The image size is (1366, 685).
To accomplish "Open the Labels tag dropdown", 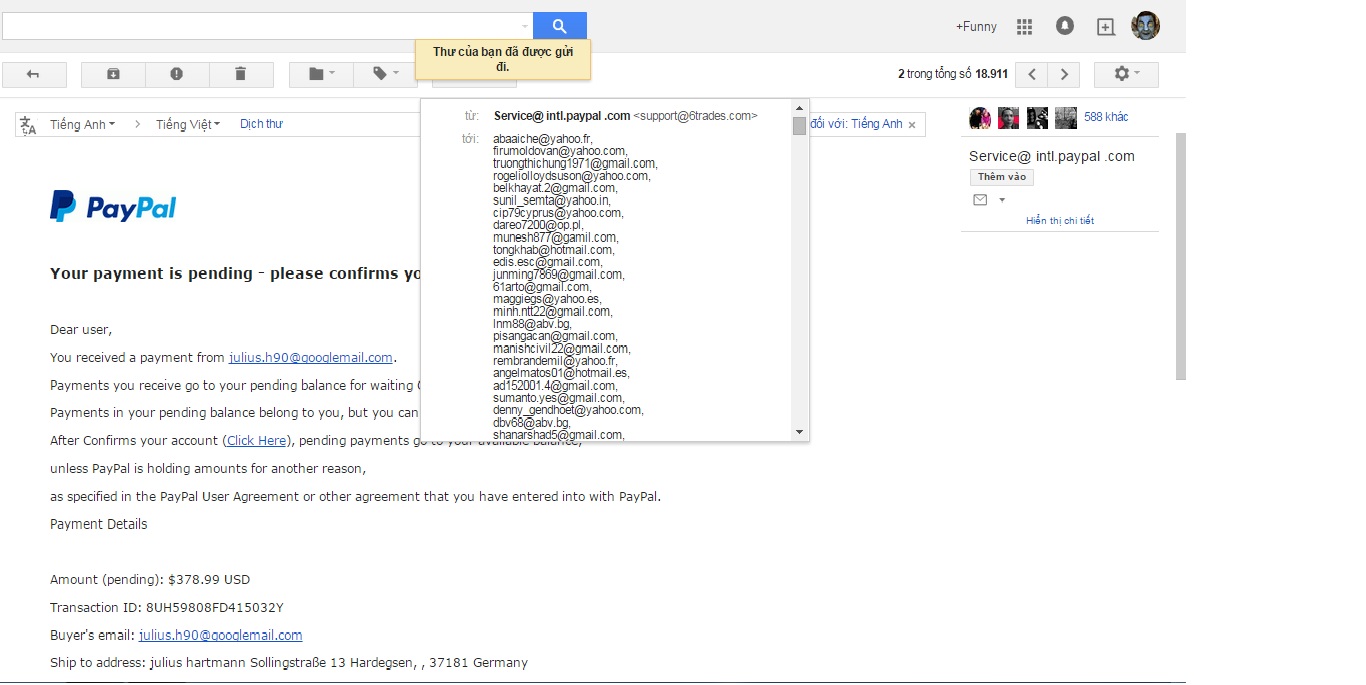I will (386, 74).
